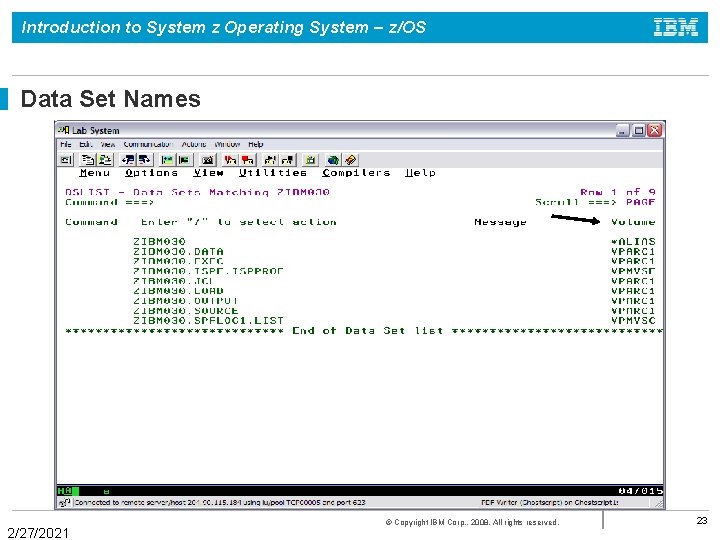
Task: Click the Print Screen toolbar icon
Action: click(x=66, y=160)
